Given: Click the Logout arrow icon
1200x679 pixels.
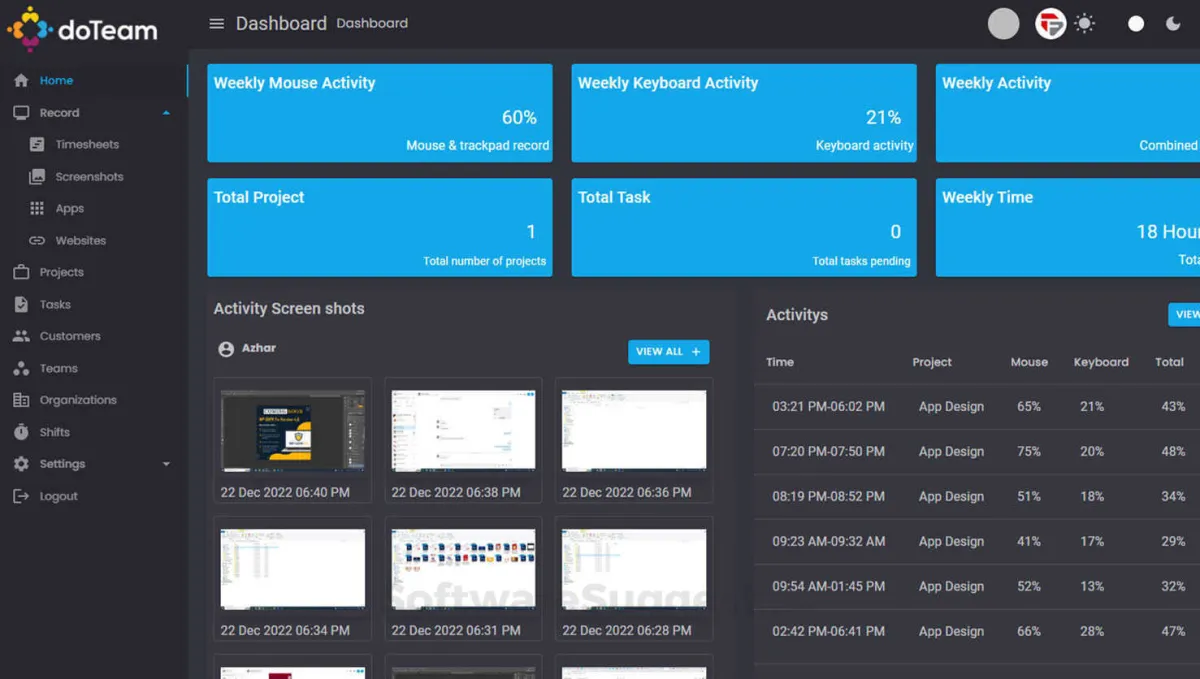Looking at the screenshot, I should coord(21,496).
